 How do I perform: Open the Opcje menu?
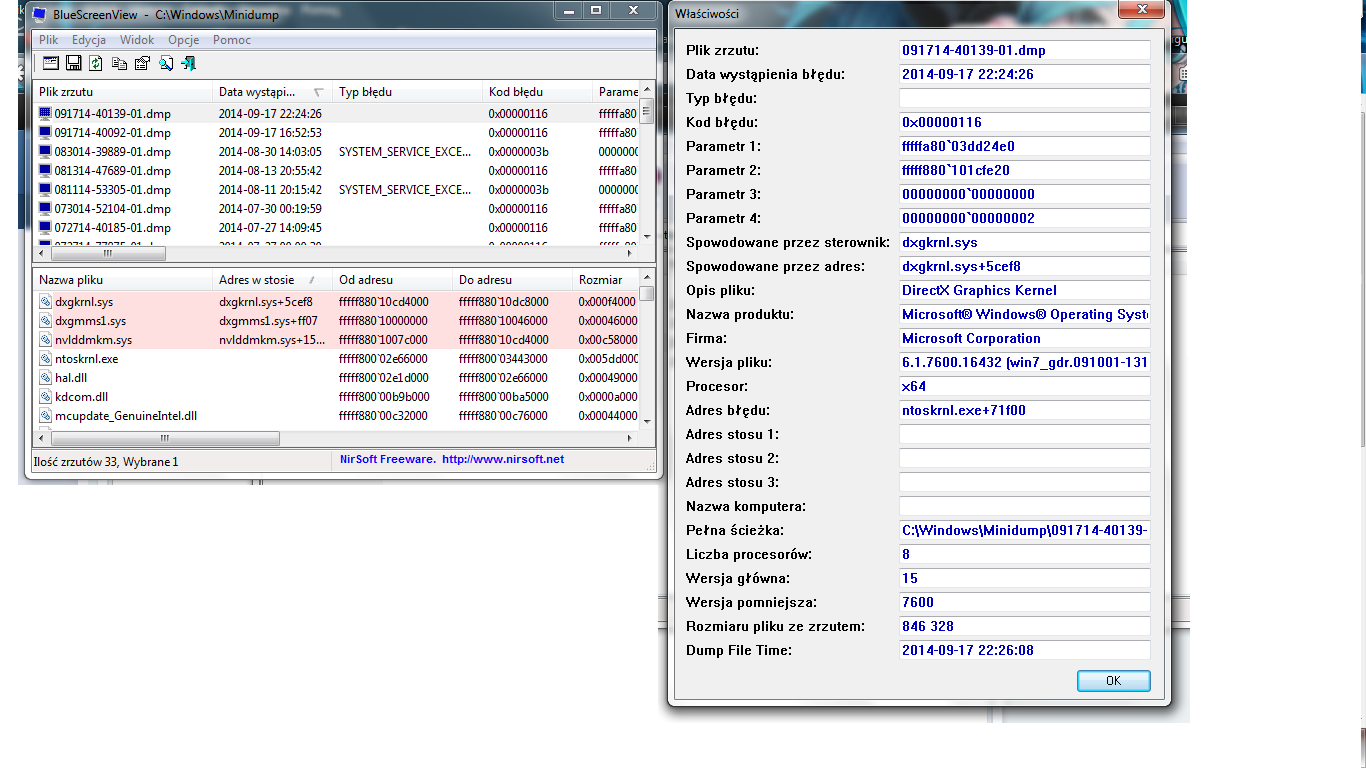coord(184,40)
